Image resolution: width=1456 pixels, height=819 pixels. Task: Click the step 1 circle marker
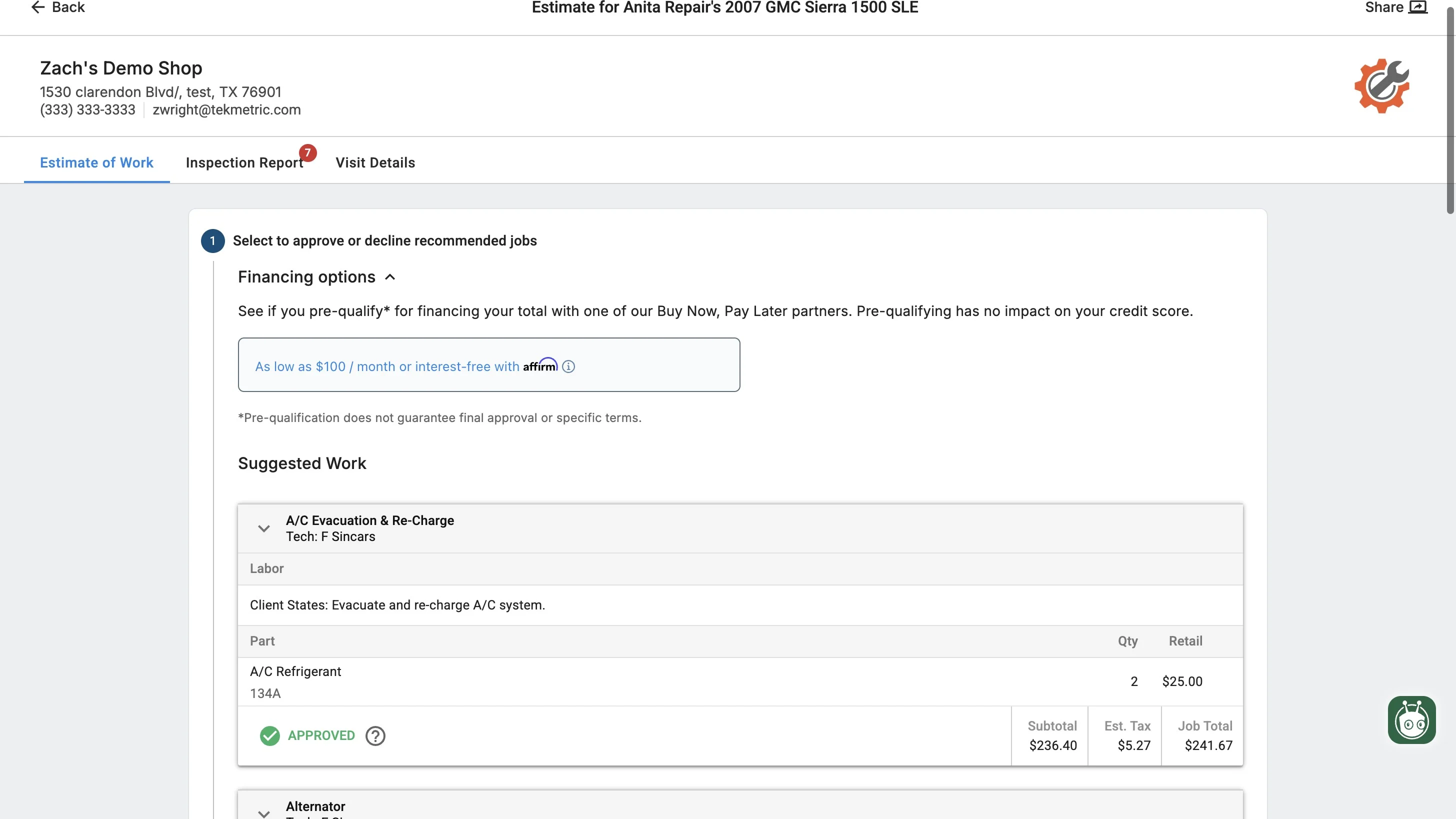click(x=212, y=241)
